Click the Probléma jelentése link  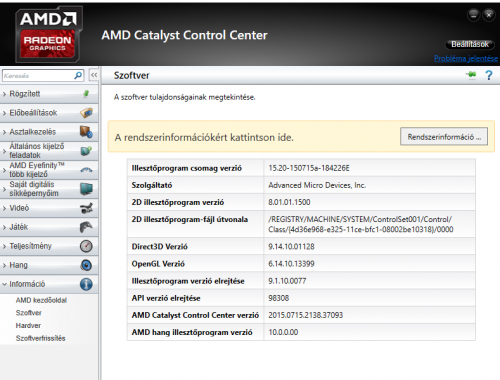pyautogui.click(x=466, y=58)
